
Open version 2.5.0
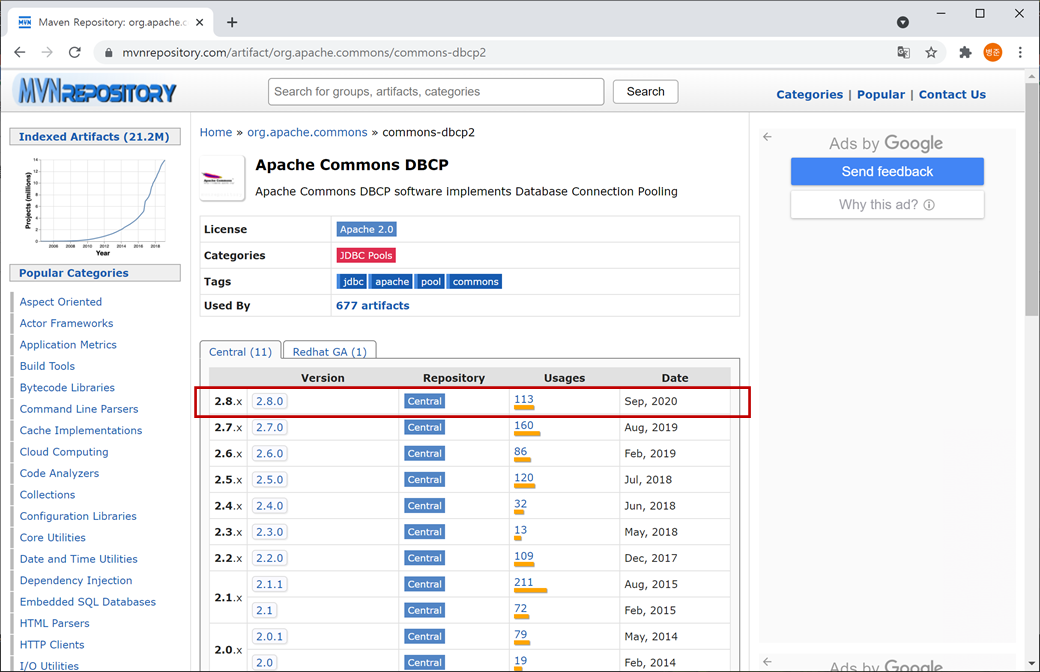coord(270,480)
